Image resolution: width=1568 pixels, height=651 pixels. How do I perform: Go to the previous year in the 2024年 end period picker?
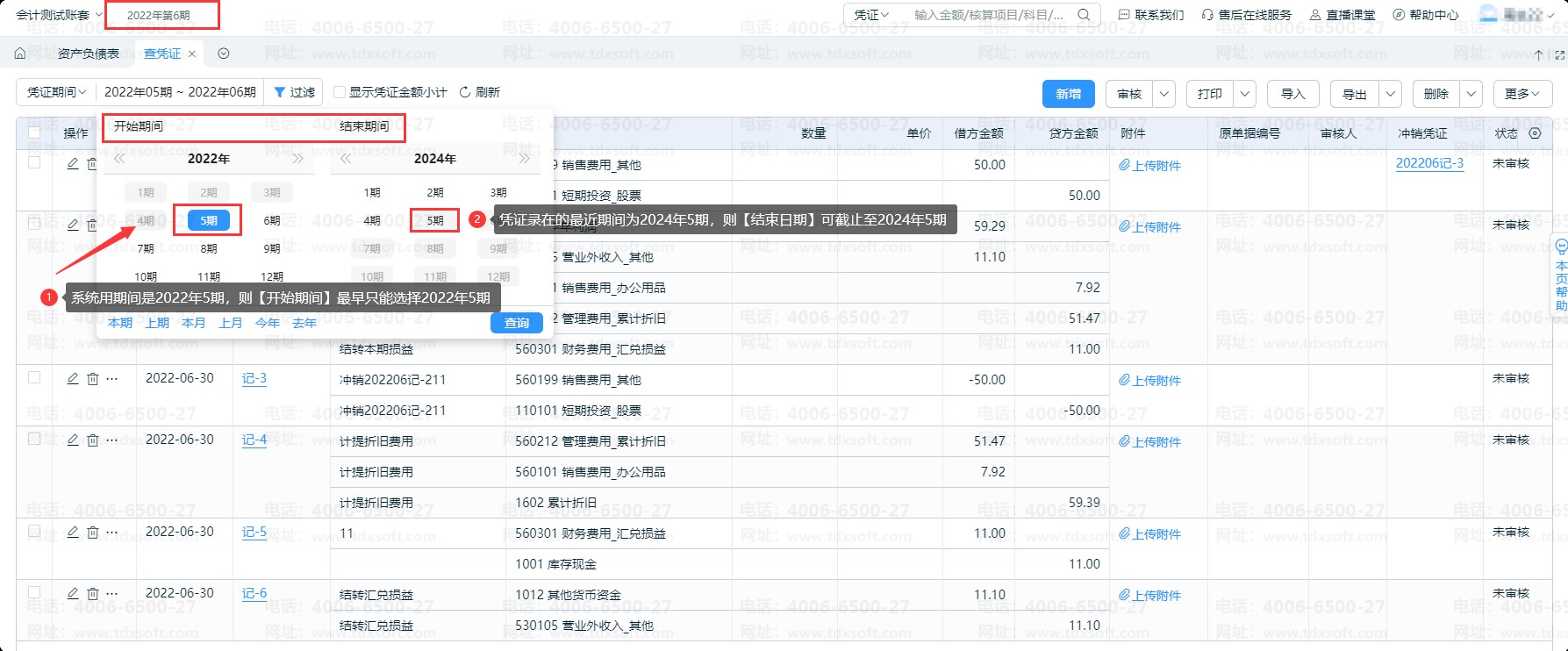click(346, 159)
